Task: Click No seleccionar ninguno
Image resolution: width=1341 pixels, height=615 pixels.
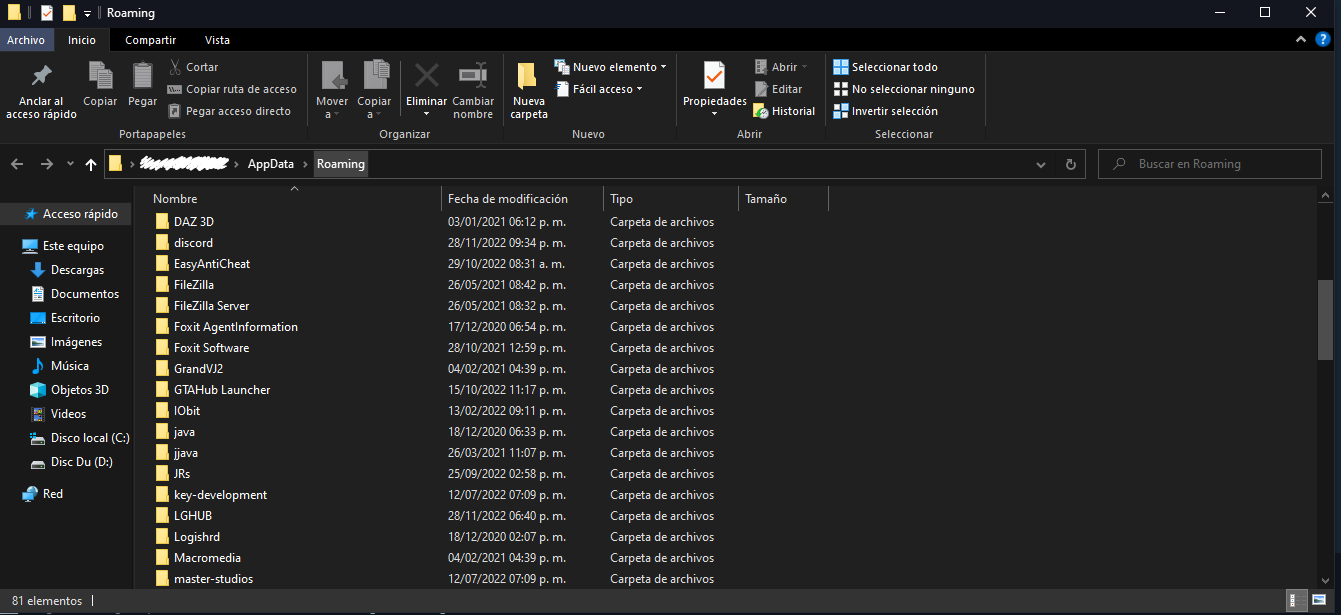Action: (x=904, y=89)
